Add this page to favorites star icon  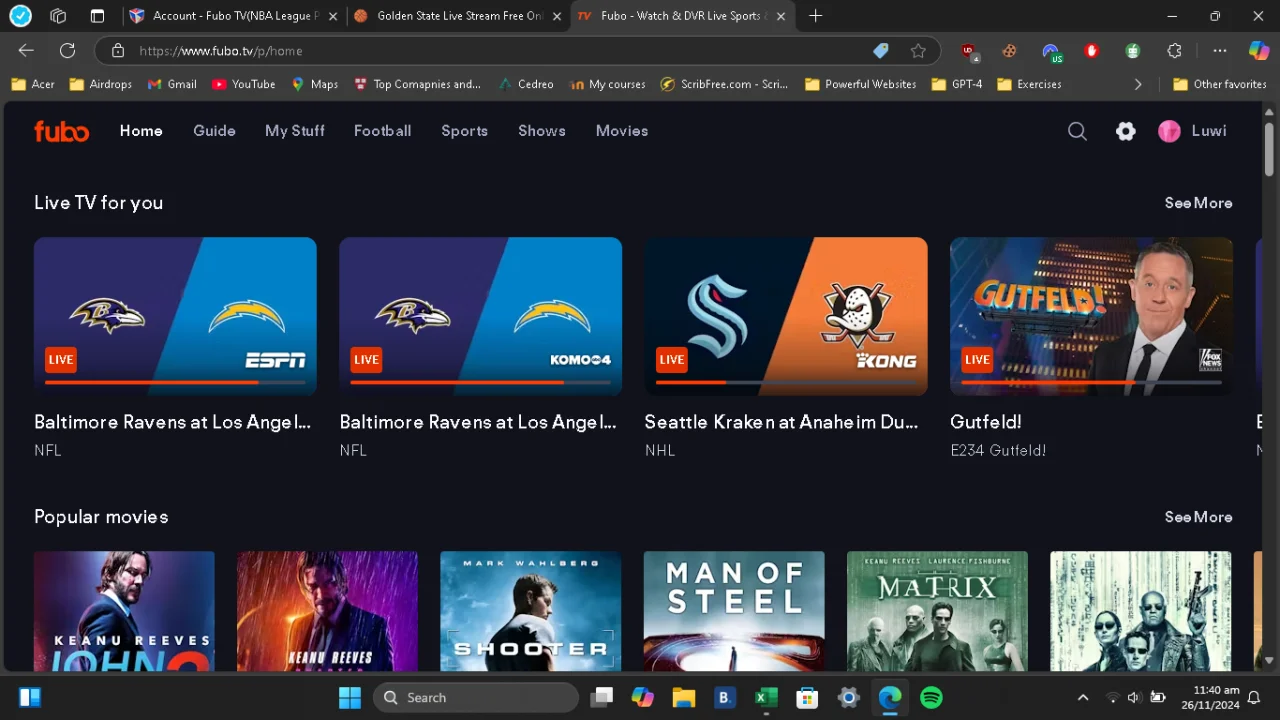pyautogui.click(x=918, y=51)
